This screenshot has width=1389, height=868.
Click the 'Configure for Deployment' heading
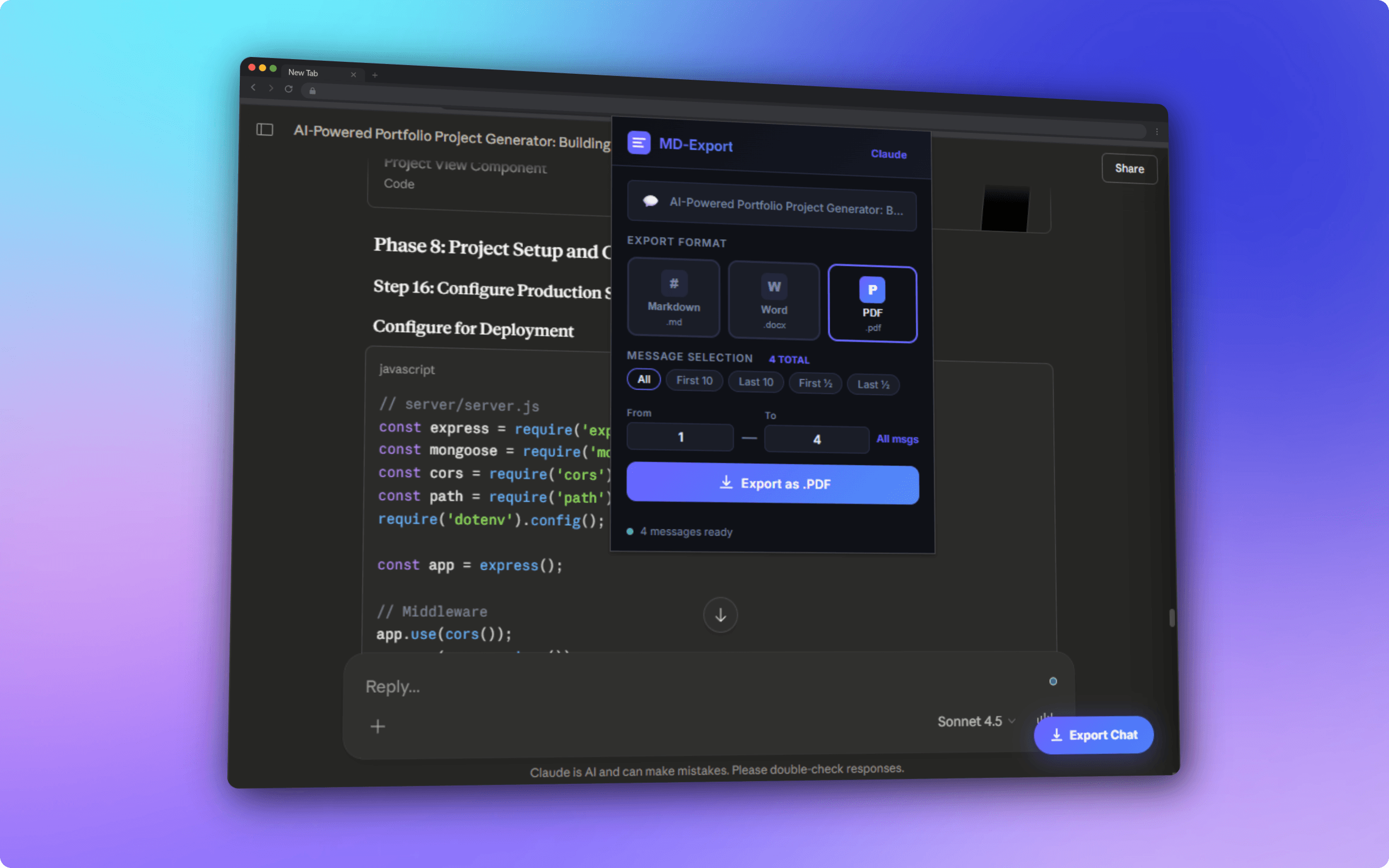(473, 328)
